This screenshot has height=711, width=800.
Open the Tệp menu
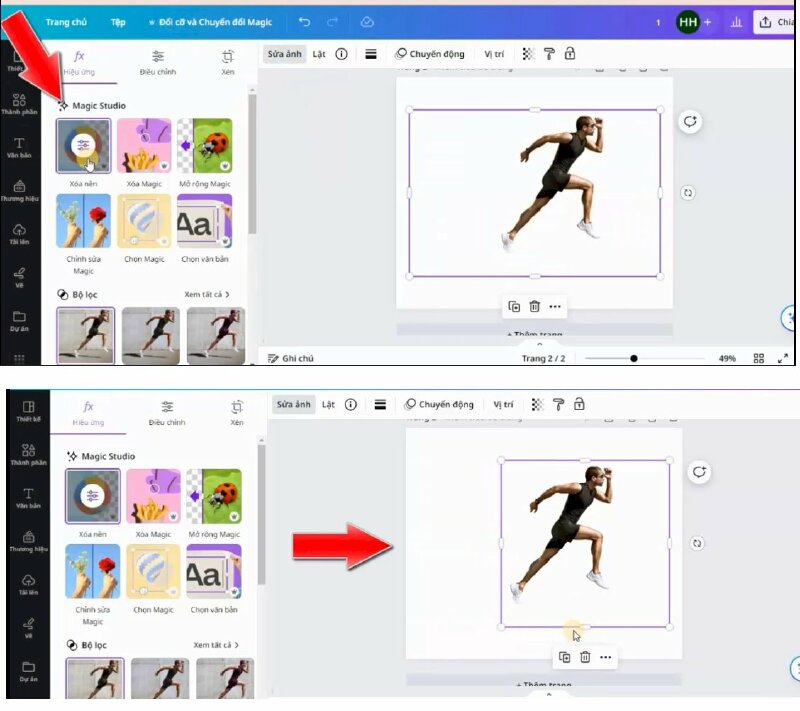tap(118, 21)
